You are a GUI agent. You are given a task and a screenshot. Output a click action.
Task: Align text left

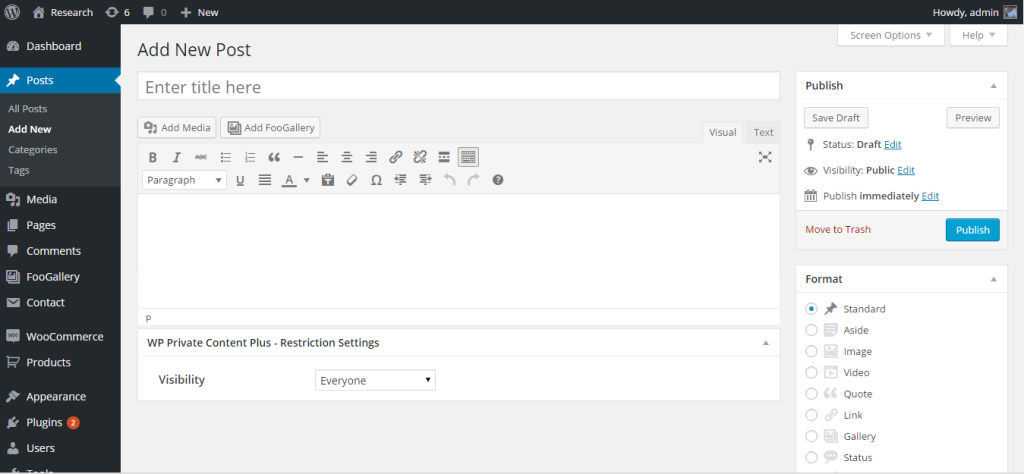(x=323, y=157)
